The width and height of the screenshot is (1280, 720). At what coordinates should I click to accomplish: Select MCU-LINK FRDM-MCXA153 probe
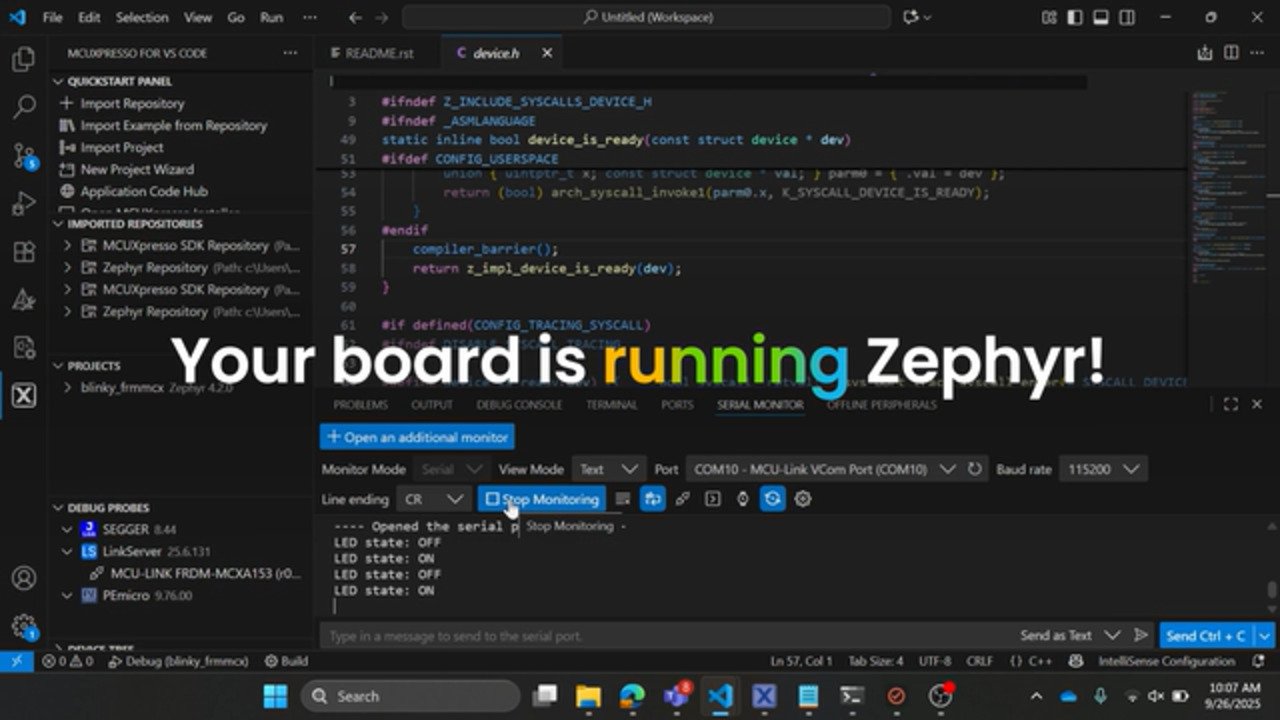tap(204, 573)
